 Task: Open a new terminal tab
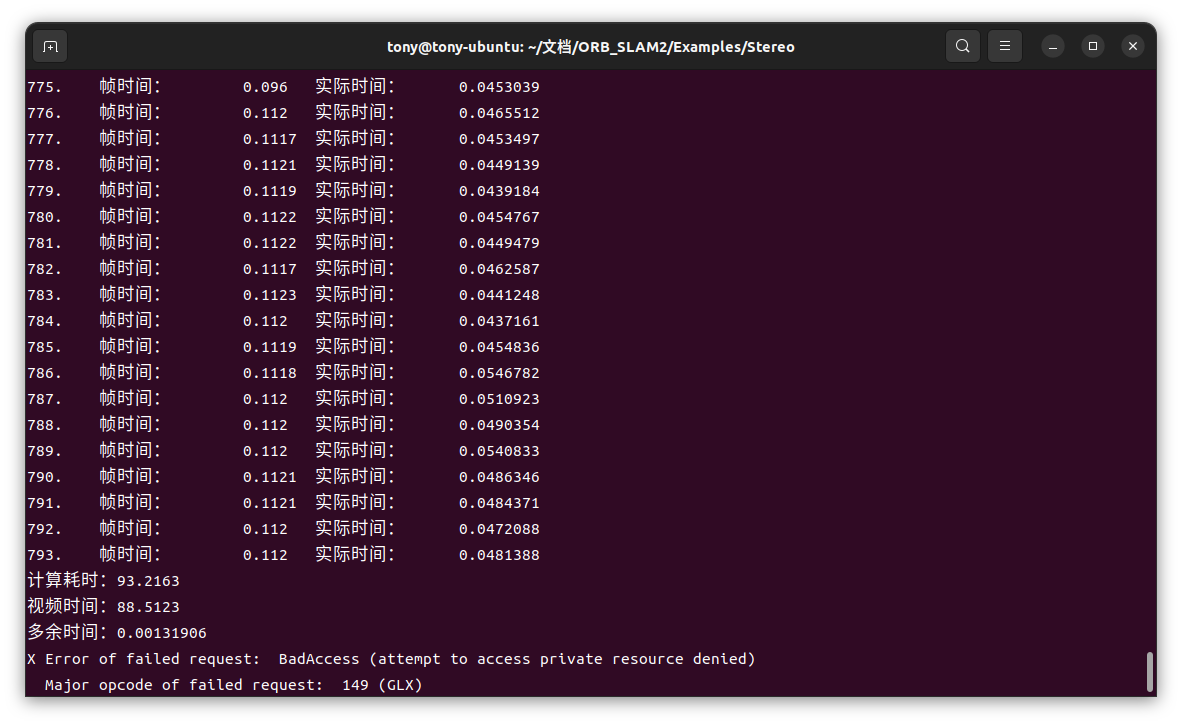point(50,46)
